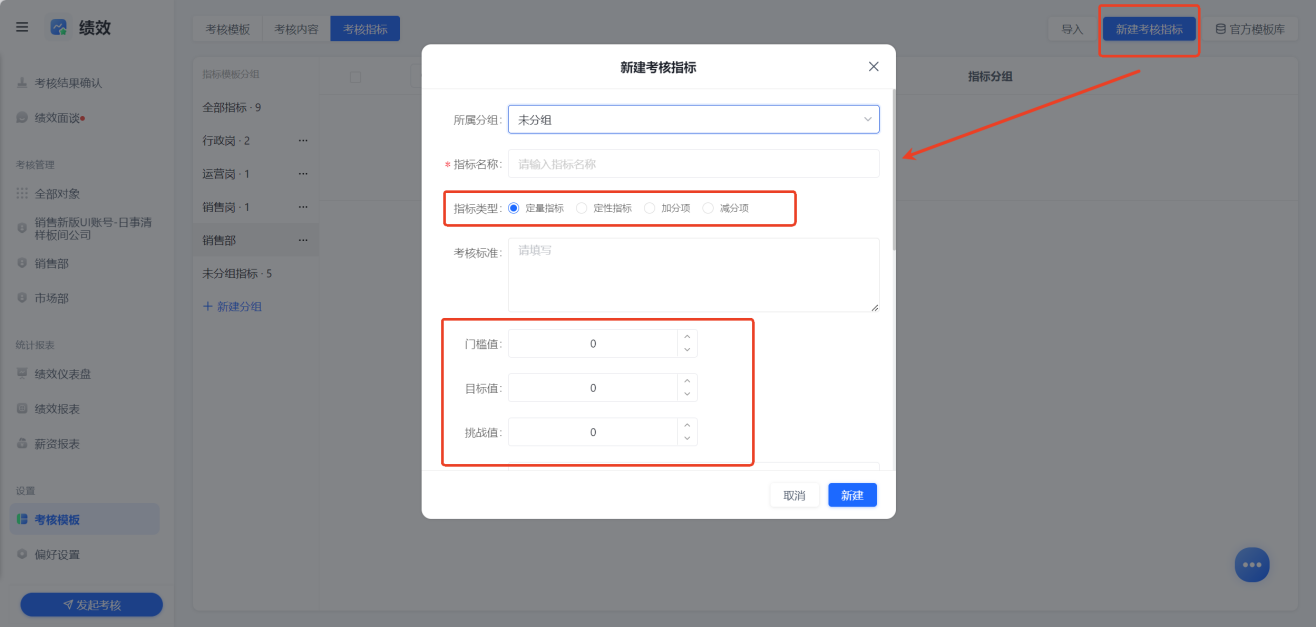Select the 定量指标 radio button
Screen dimensions: 1316x627
click(514, 208)
